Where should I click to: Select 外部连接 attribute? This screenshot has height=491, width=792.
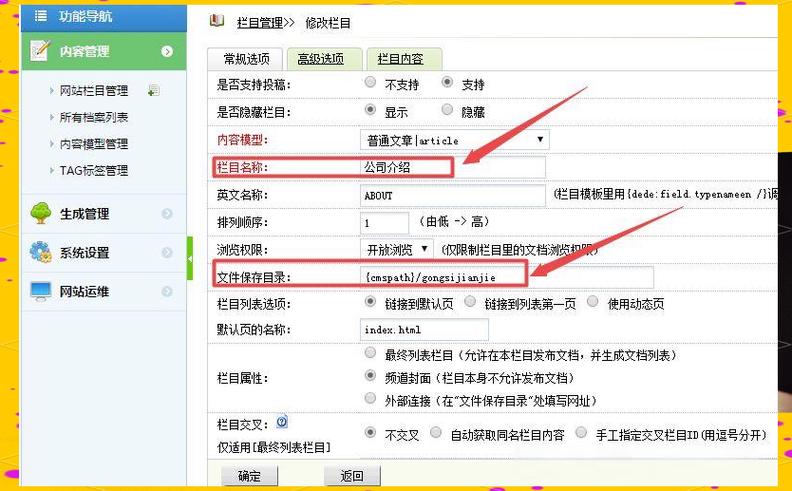point(370,399)
